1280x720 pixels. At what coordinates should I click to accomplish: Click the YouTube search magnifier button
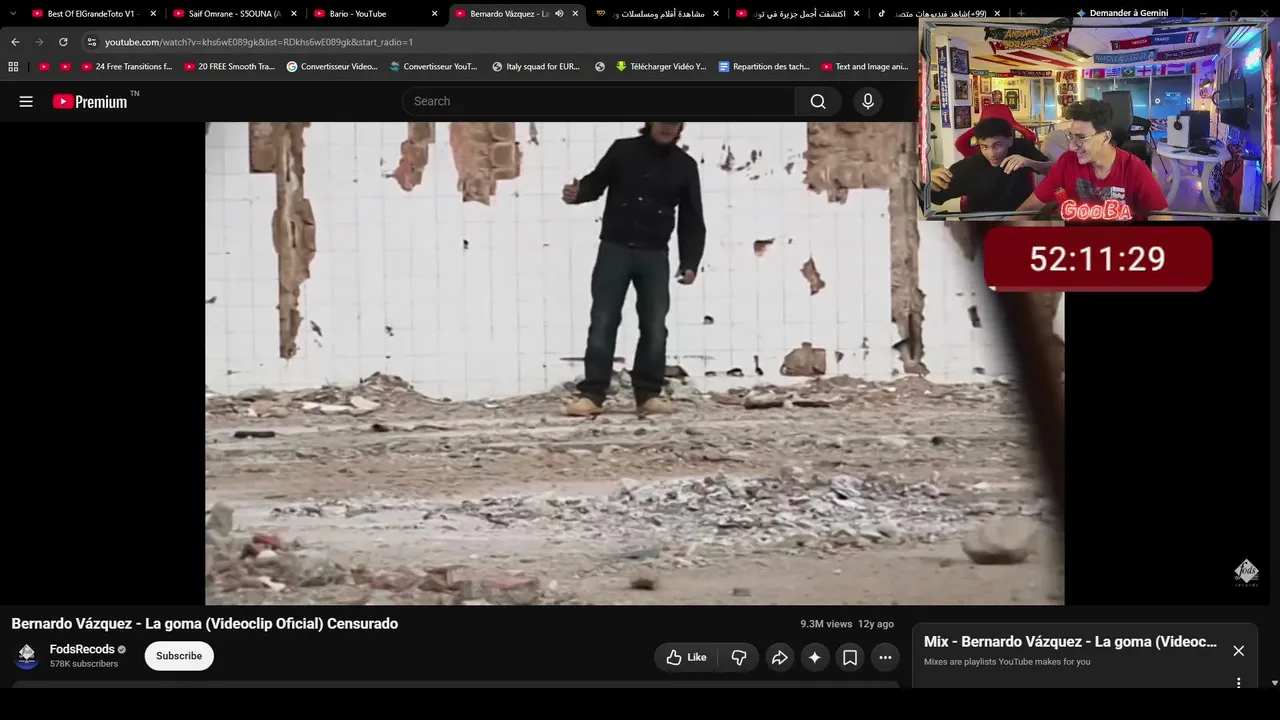(x=818, y=101)
